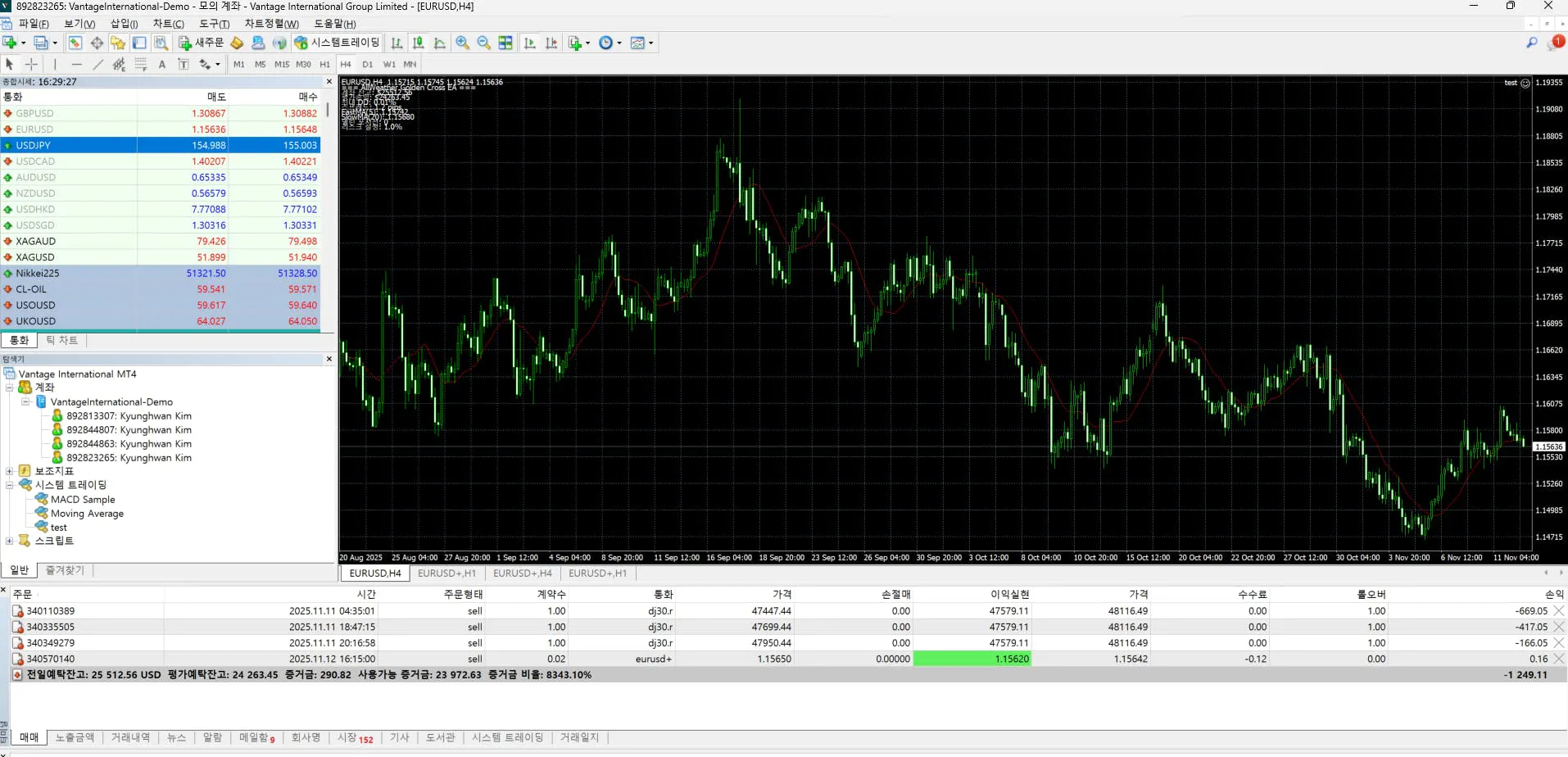This screenshot has width=1568, height=757.
Task: Expand the 보조지표 tree node
Action: 9,471
